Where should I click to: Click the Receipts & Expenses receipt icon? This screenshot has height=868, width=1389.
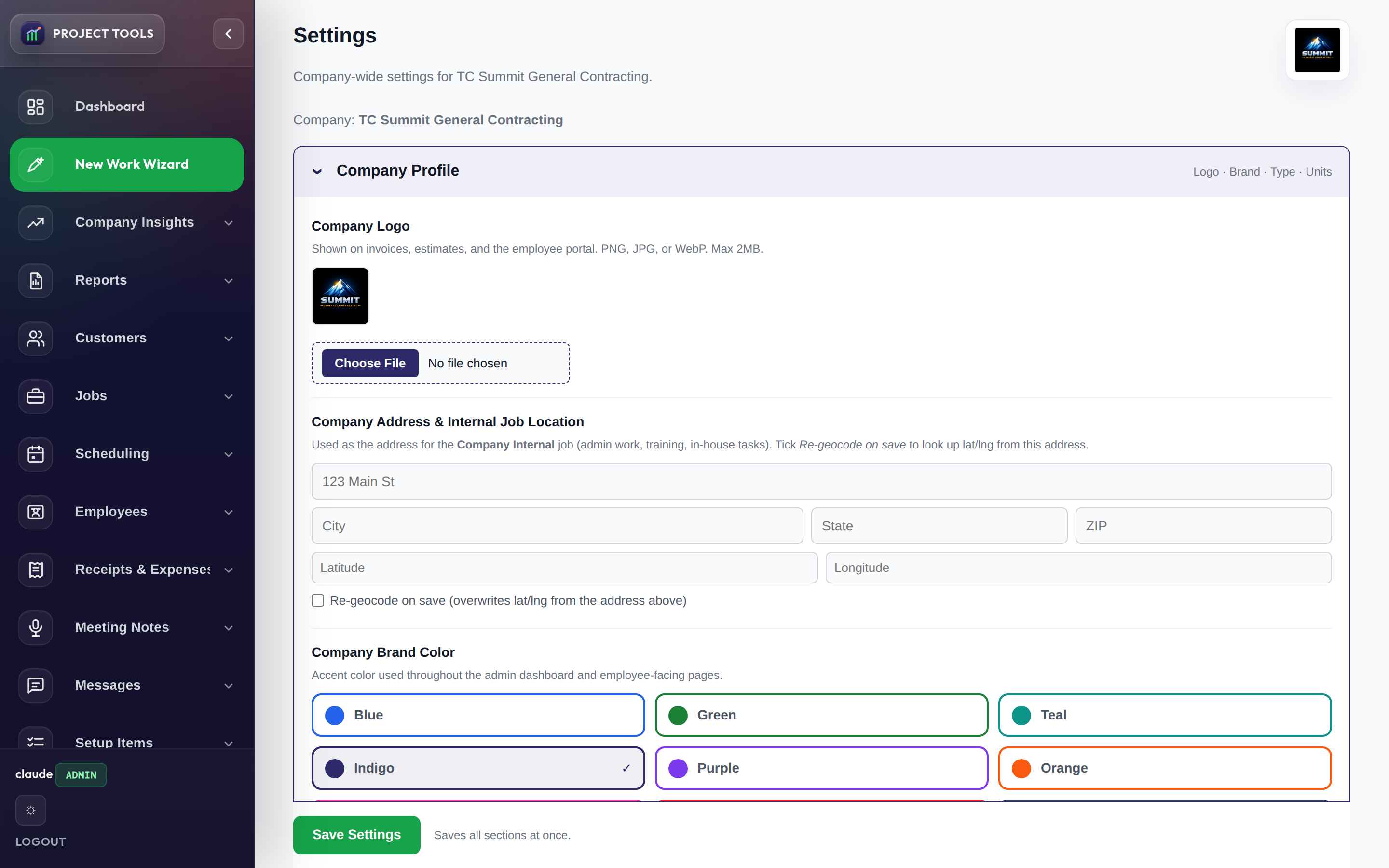pyautogui.click(x=36, y=570)
